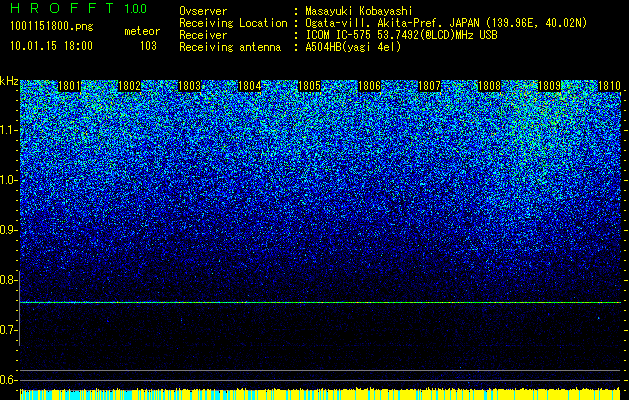Image resolution: width=629 pixels, height=400 pixels.
Task: Click the 0.7 frequency axis label
Action: (8, 330)
